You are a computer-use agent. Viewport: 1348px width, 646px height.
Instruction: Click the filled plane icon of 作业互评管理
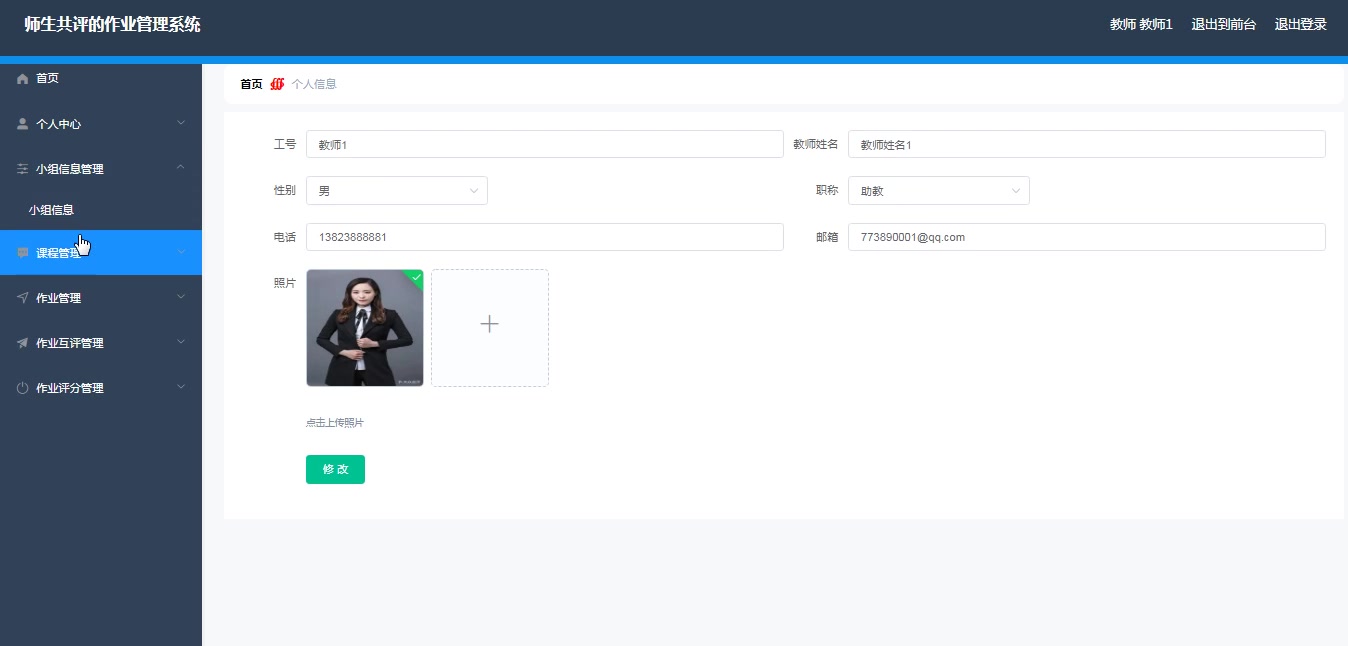pyautogui.click(x=22, y=342)
